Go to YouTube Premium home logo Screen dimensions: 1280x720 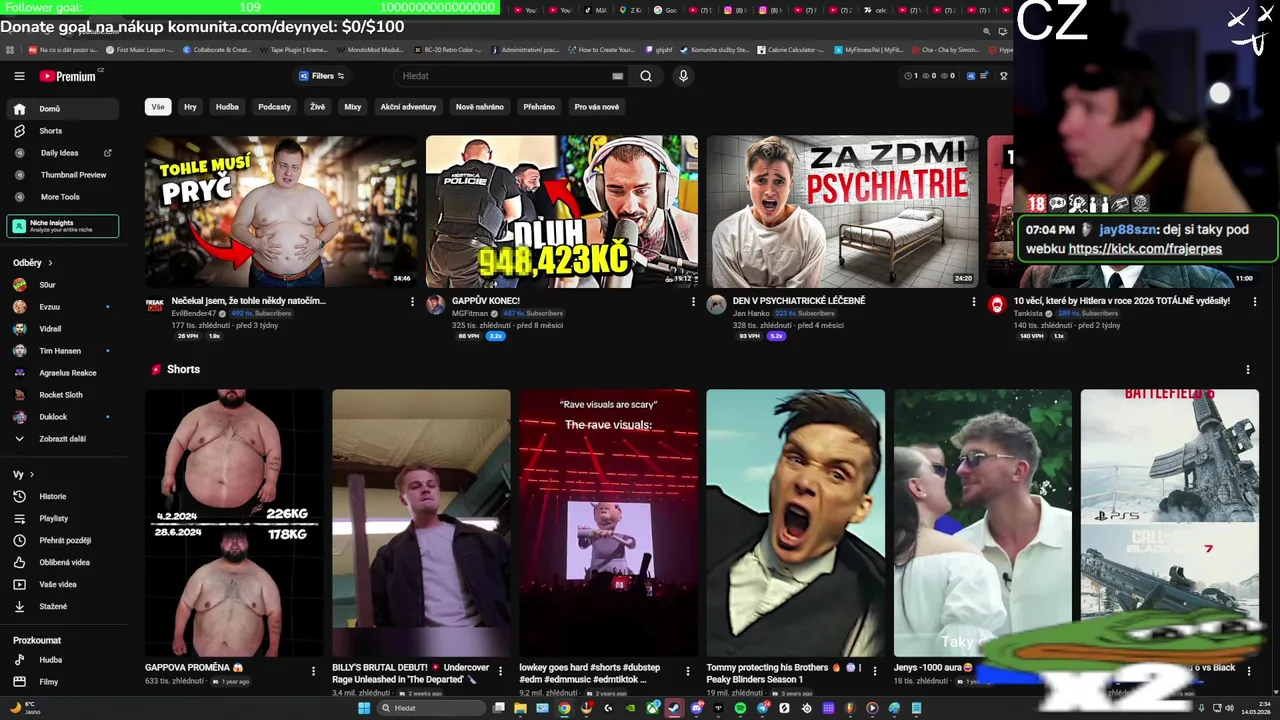68,76
